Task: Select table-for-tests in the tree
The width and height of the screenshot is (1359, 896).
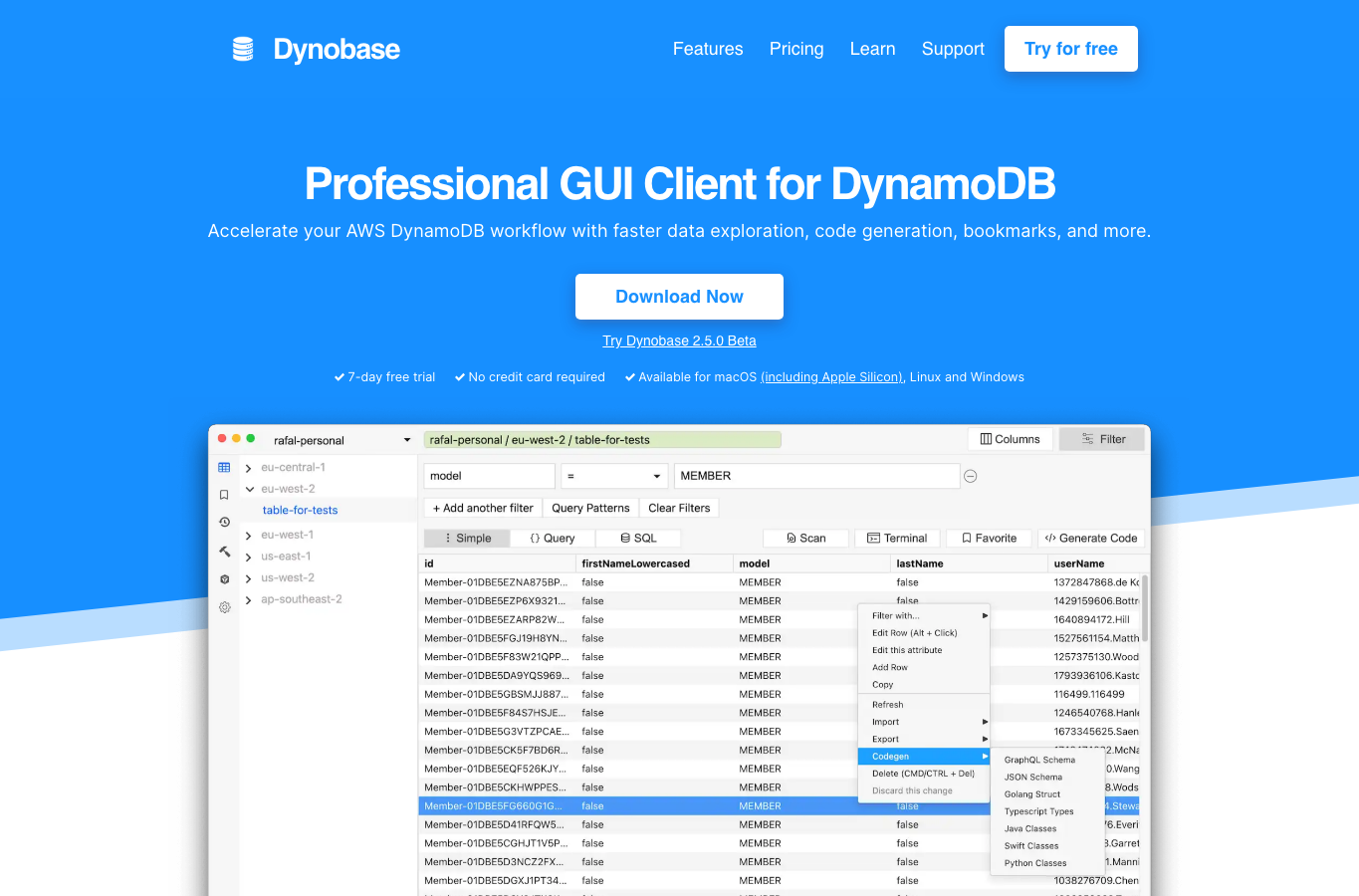Action: (x=300, y=510)
